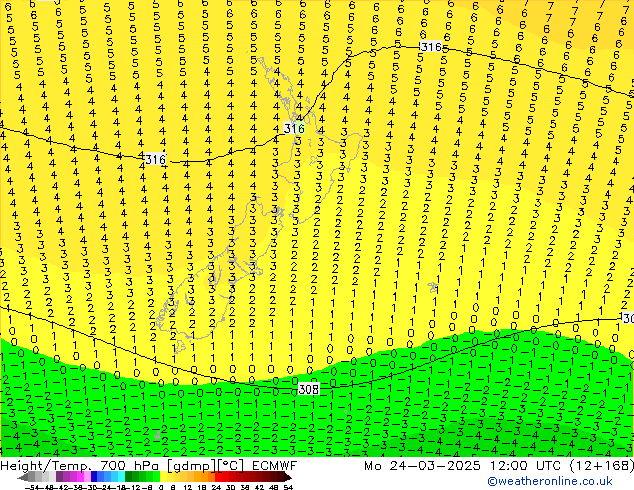Click the 308 contour label
Image resolution: width=634 pixels, height=490 pixels.
point(309,389)
